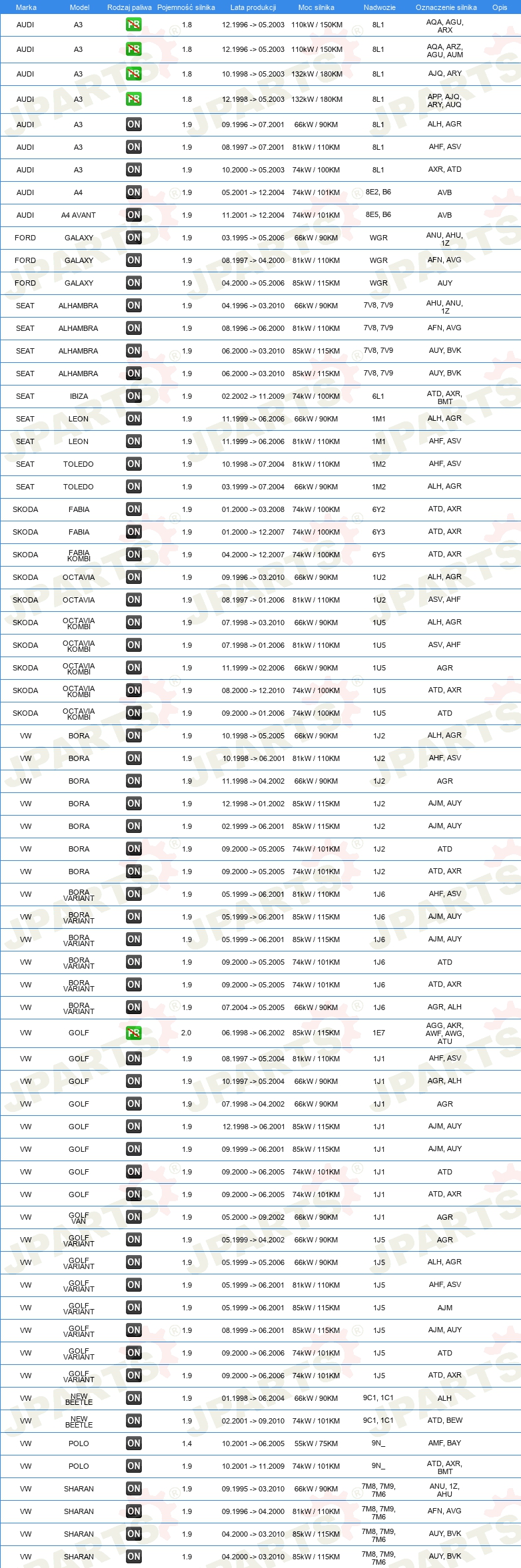521x1568 pixels.
Task: Click the Rodzaj paliwa column header
Action: coord(129,7)
